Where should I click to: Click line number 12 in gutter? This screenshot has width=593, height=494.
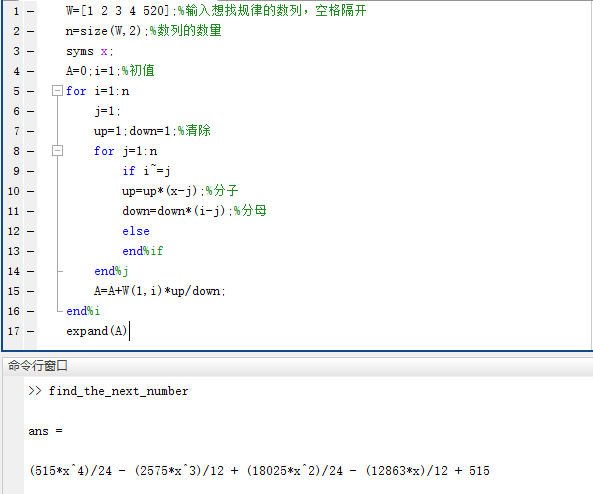tap(14, 231)
